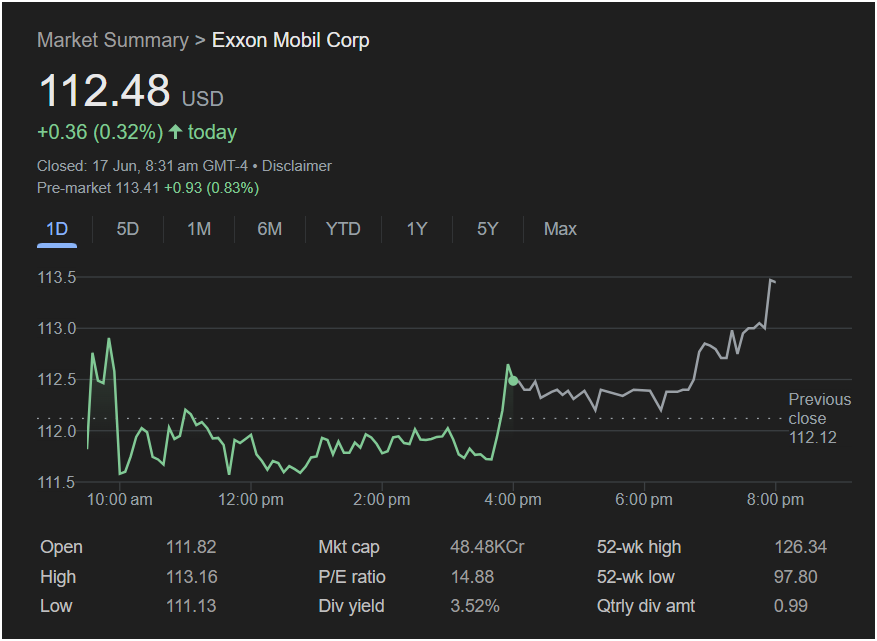Select the YTD range tab
This screenshot has height=641, width=877.
click(343, 229)
